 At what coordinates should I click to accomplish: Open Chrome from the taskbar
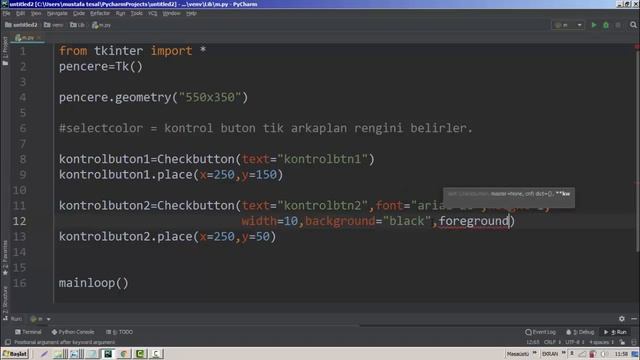point(124,353)
